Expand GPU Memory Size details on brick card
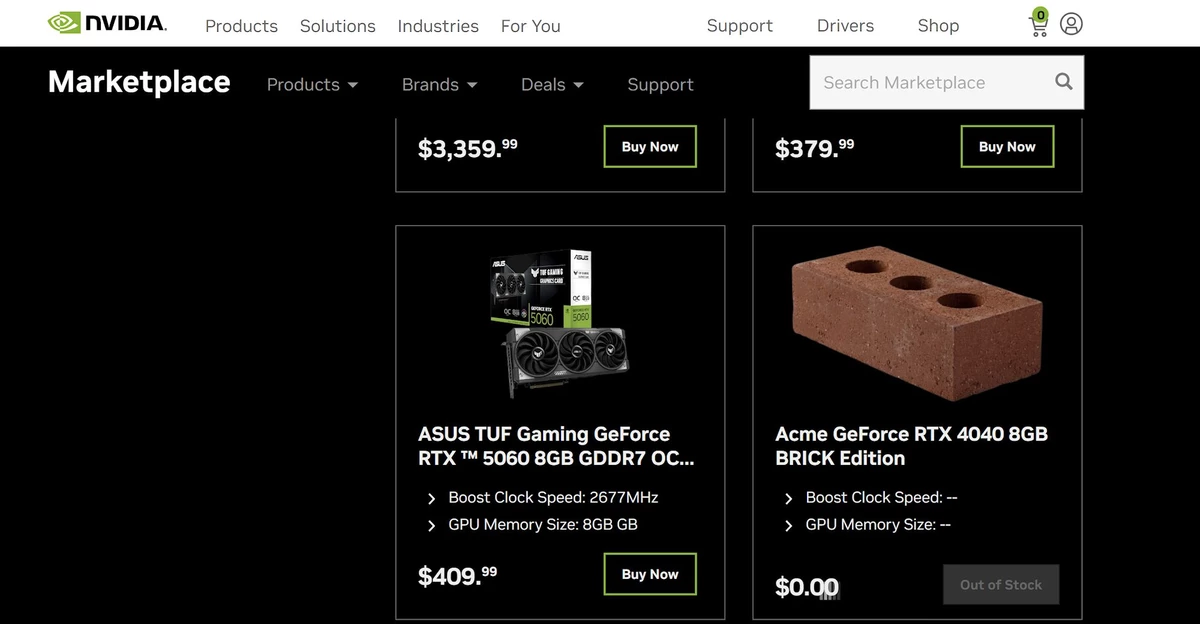Screen dimensions: 1200x624 click(x=788, y=524)
